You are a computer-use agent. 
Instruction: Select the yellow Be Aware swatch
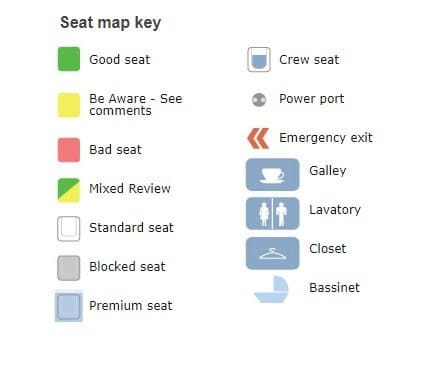[69, 105]
